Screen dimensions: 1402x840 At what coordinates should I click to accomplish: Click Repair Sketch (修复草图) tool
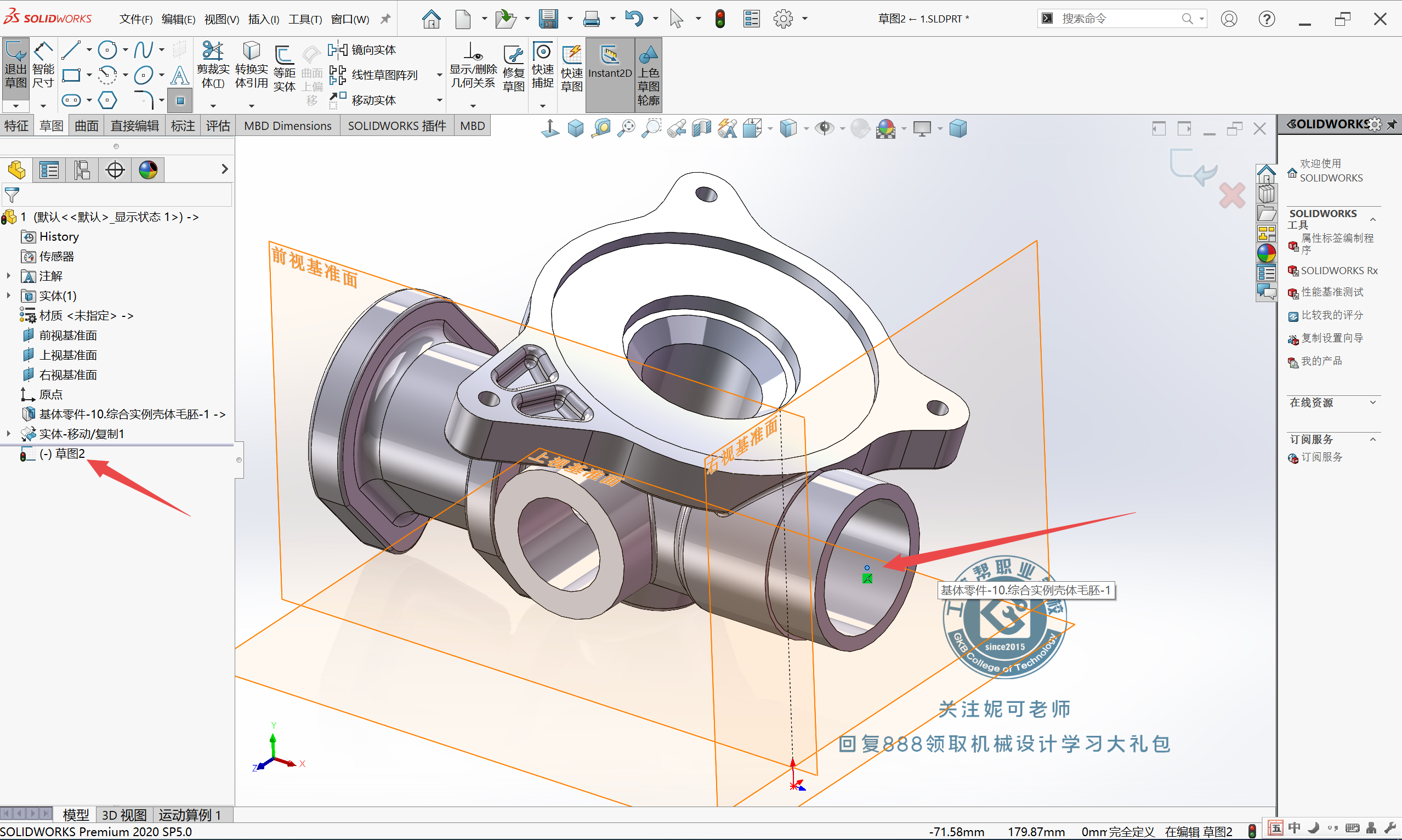[513, 68]
